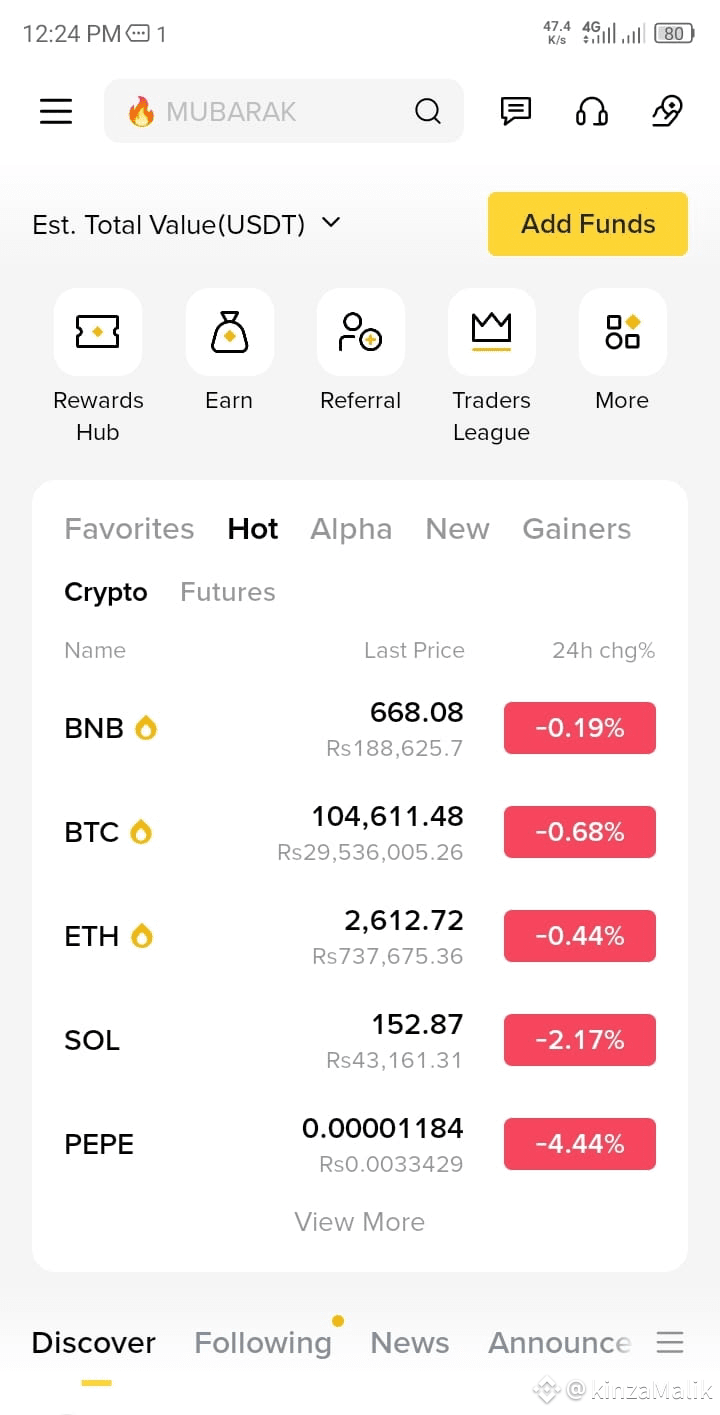Open the Referral icon
The width and height of the screenshot is (720, 1415).
click(360, 332)
